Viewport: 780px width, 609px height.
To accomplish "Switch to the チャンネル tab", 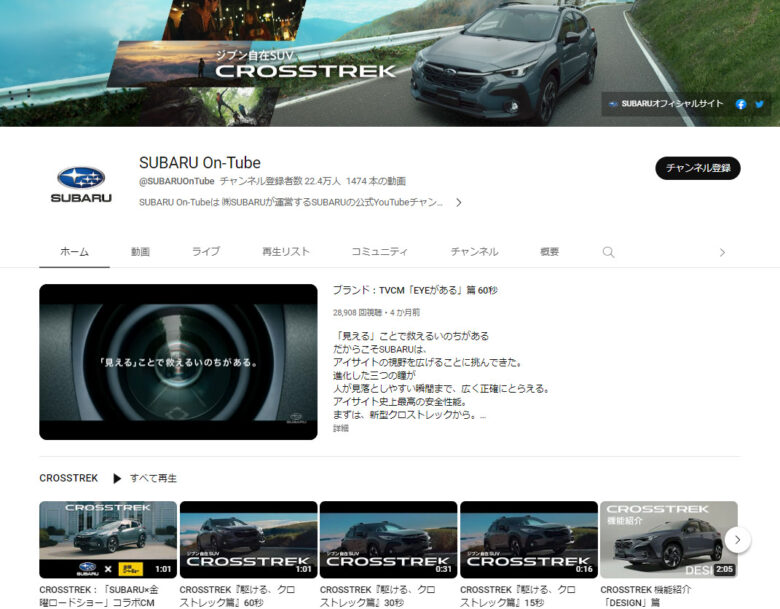I will click(475, 252).
